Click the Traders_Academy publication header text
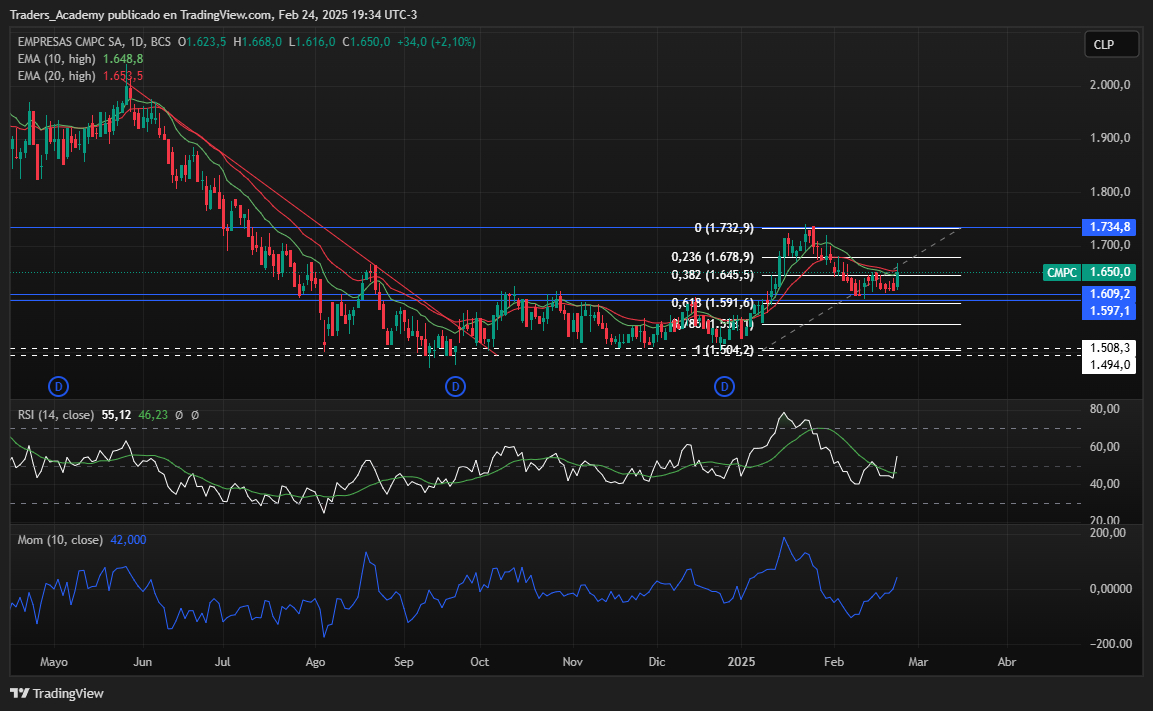The height and width of the screenshot is (711, 1153). (x=213, y=15)
